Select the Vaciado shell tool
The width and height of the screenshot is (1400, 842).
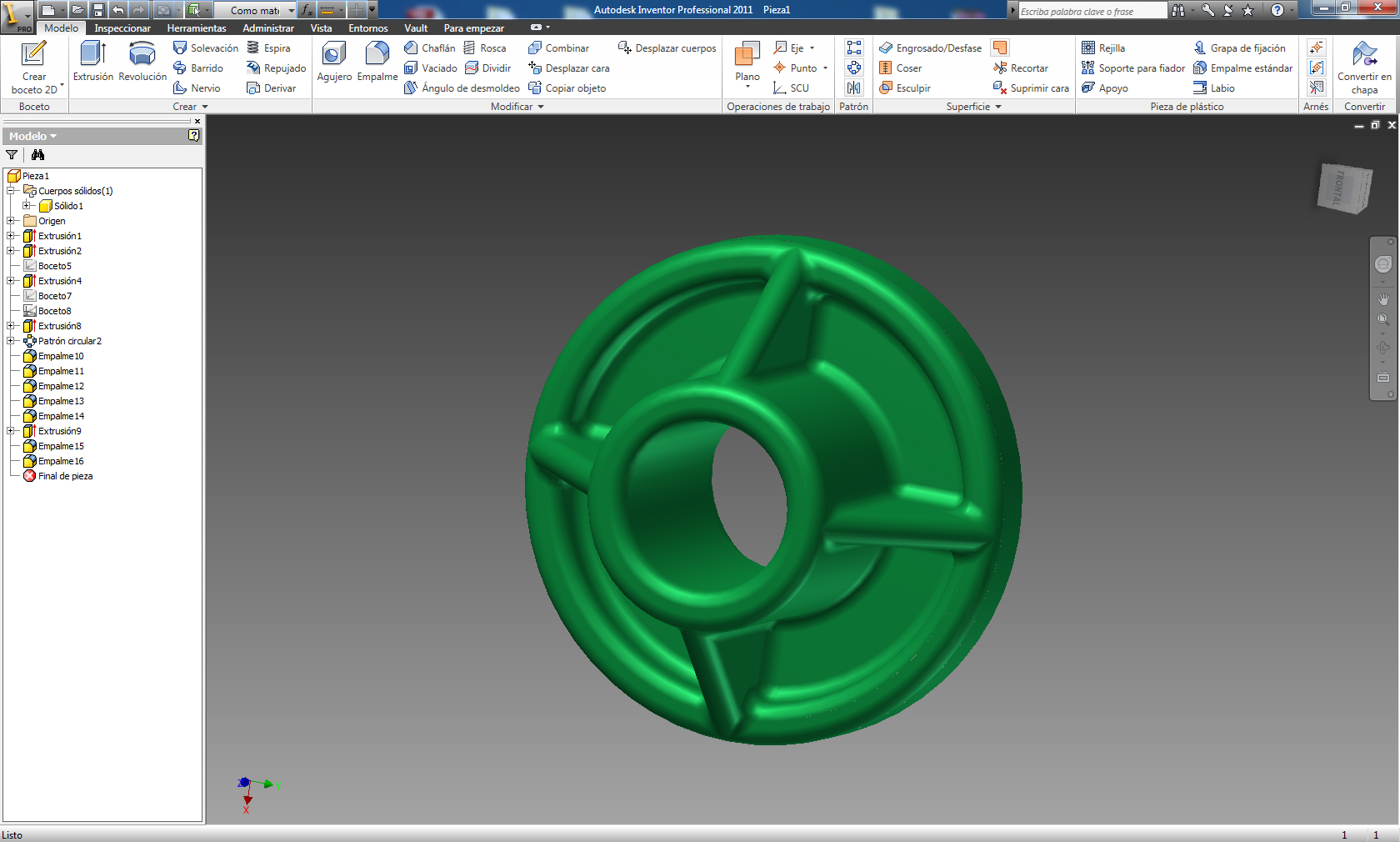[431, 68]
